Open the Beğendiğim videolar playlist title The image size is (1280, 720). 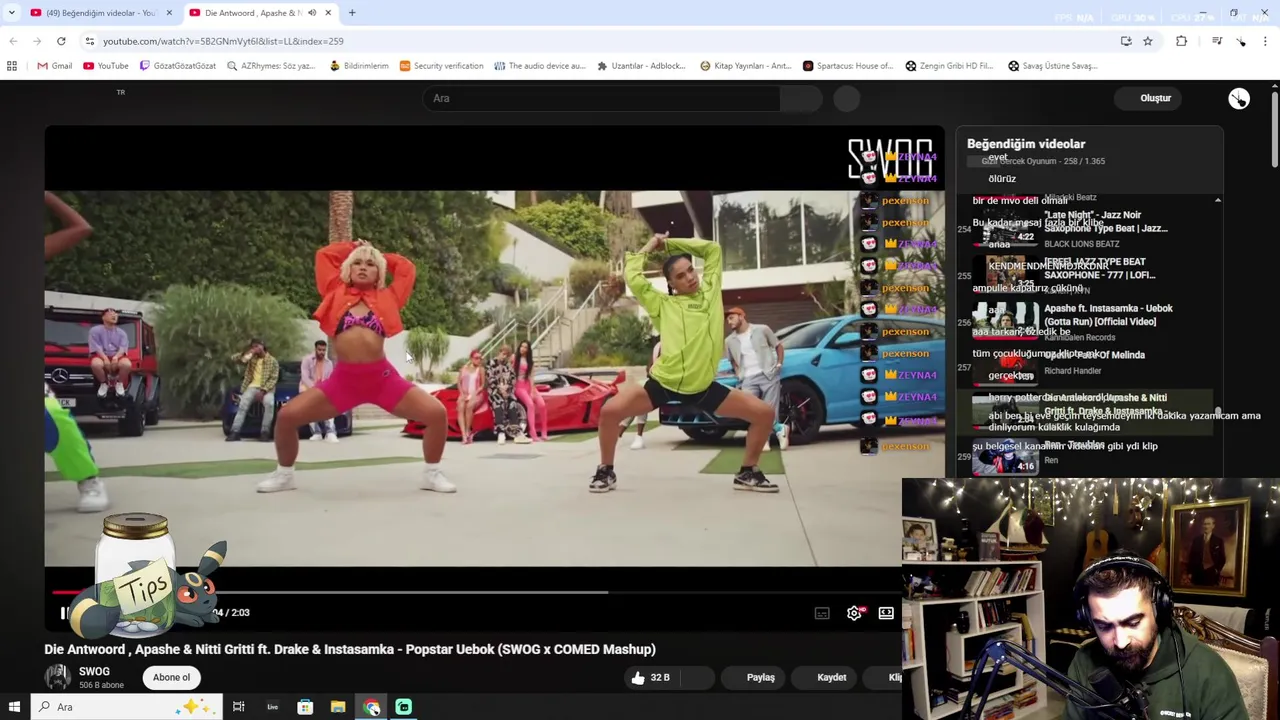(1026, 144)
